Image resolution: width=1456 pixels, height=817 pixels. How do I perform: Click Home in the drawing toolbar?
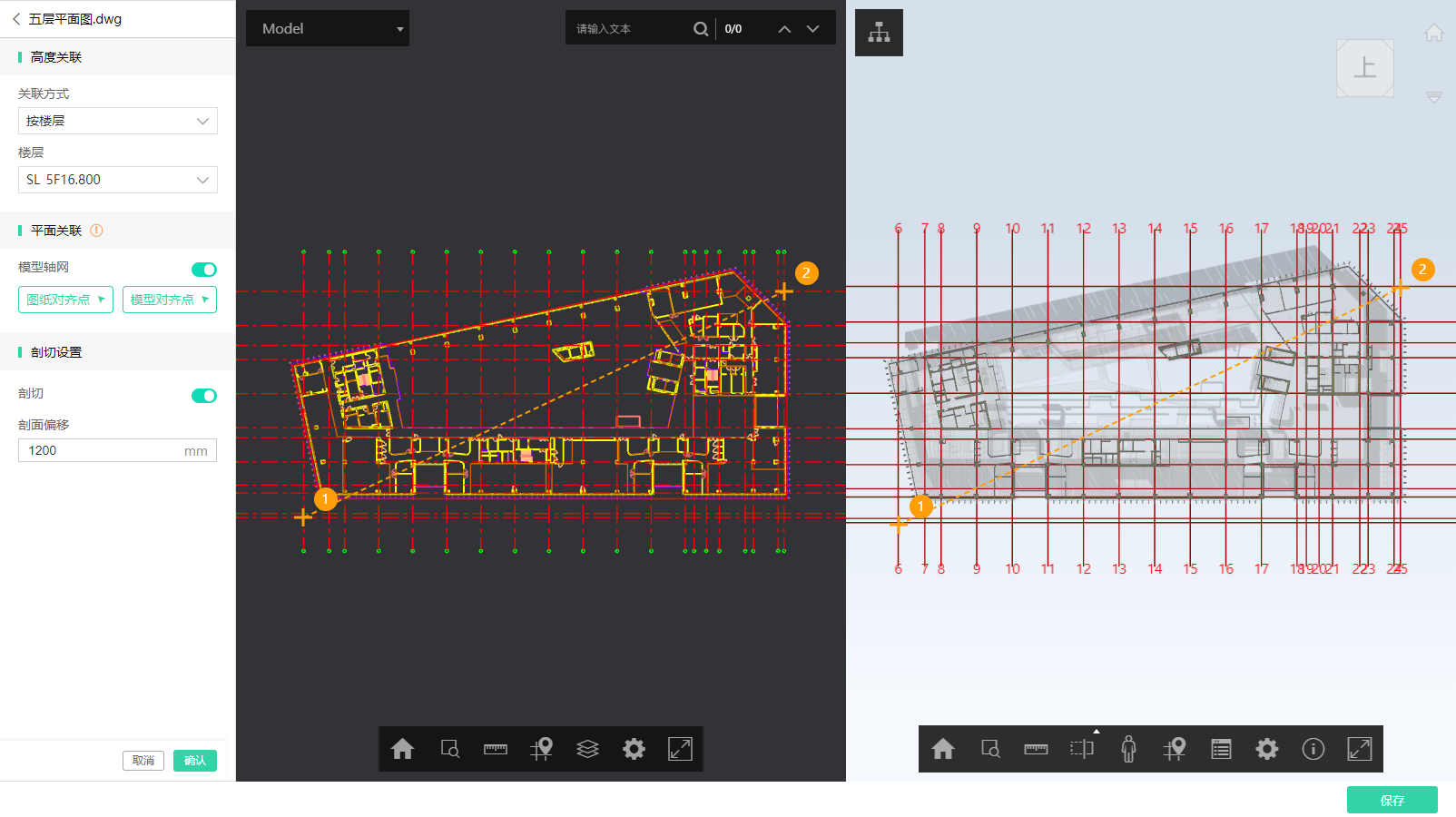(x=403, y=749)
